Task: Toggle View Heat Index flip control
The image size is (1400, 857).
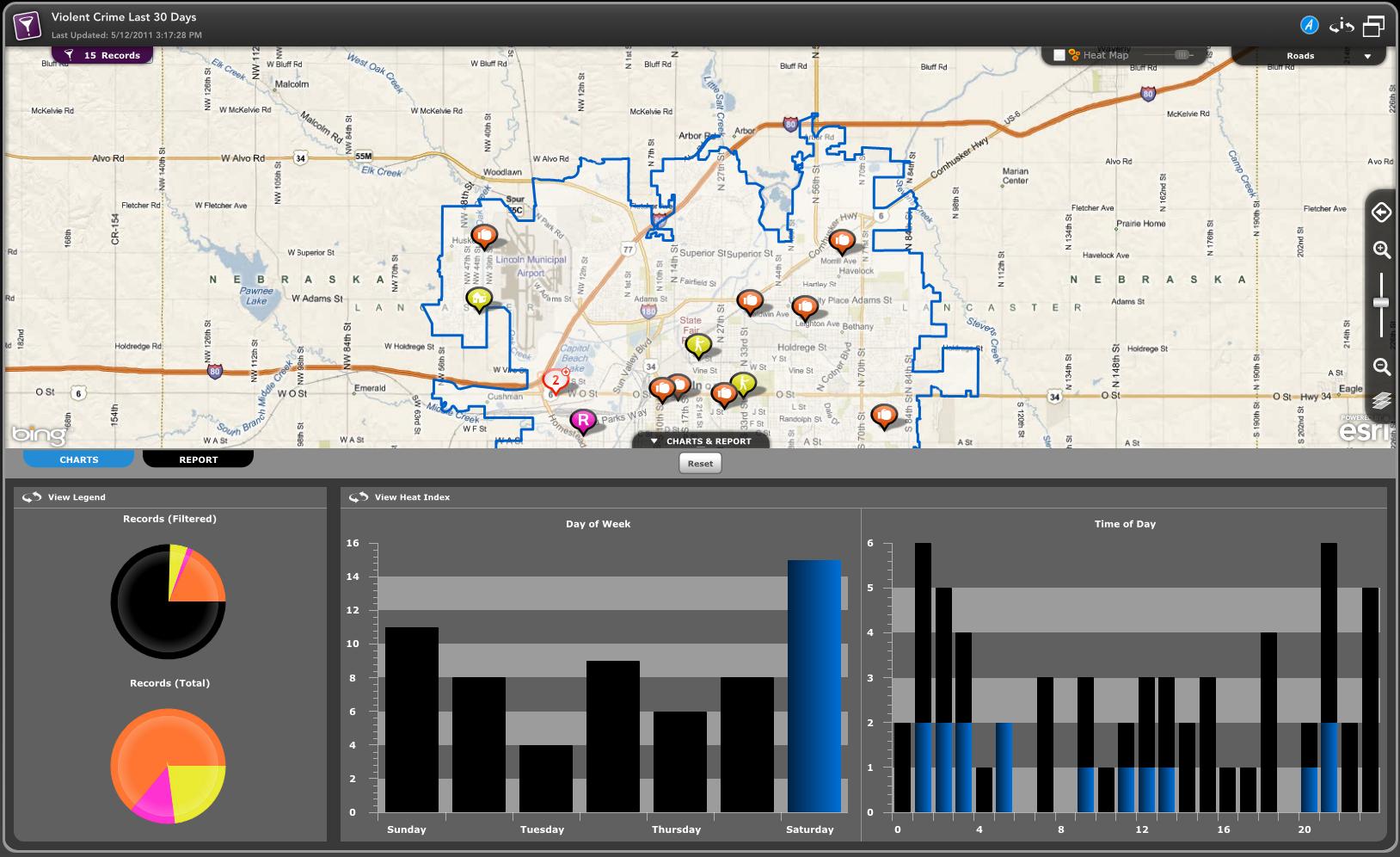Action: coord(359,497)
